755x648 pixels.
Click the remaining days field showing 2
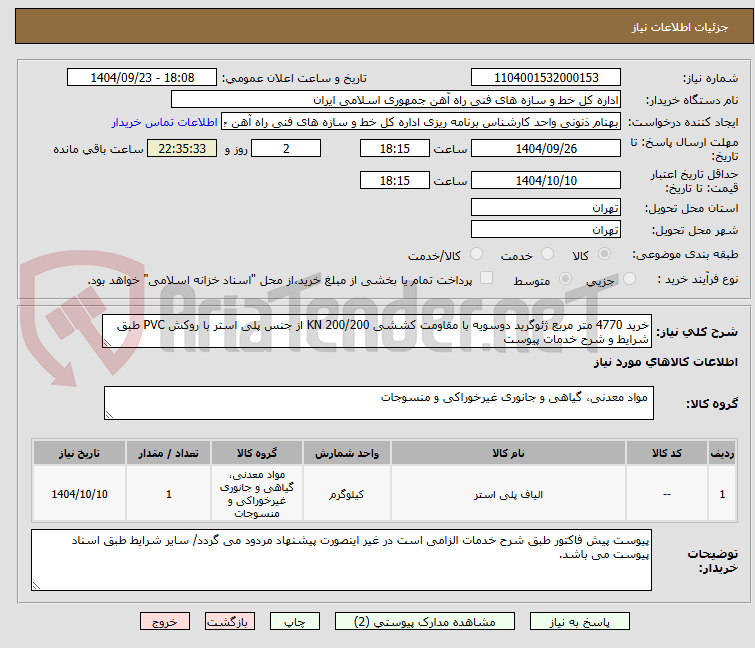(x=286, y=148)
